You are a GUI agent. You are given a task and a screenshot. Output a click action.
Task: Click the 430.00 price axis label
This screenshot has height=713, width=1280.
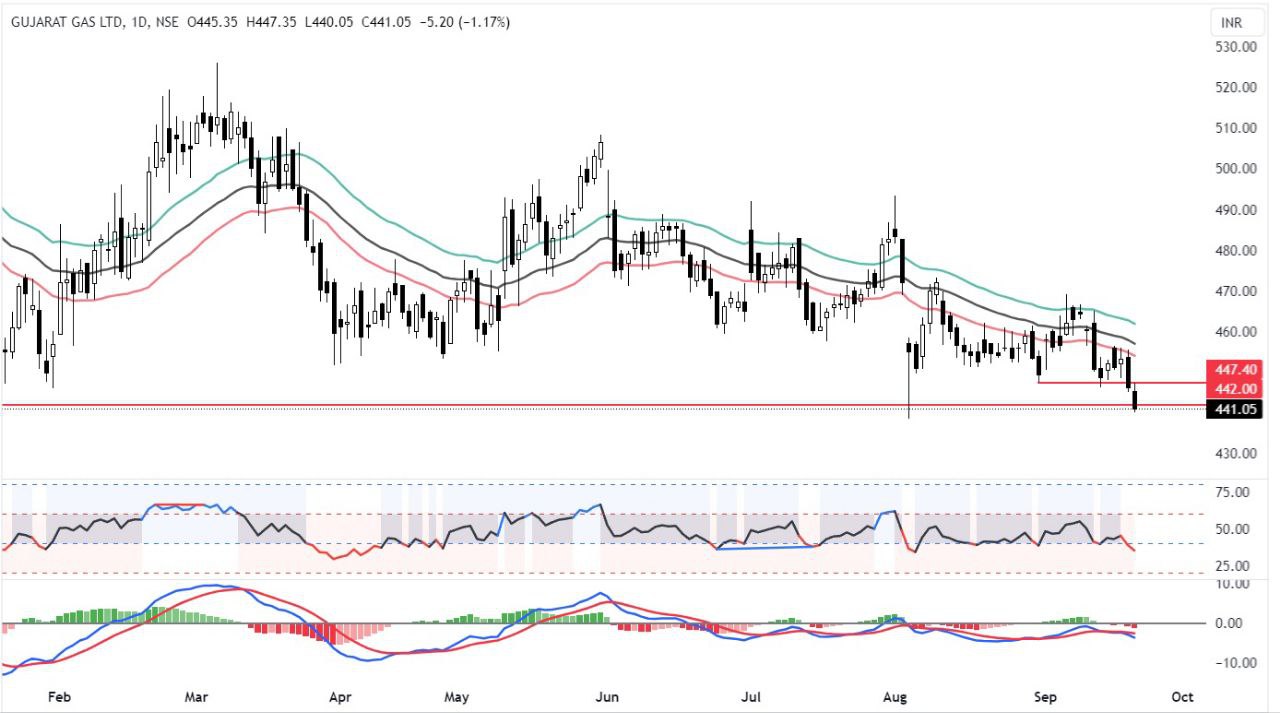tap(1235, 453)
